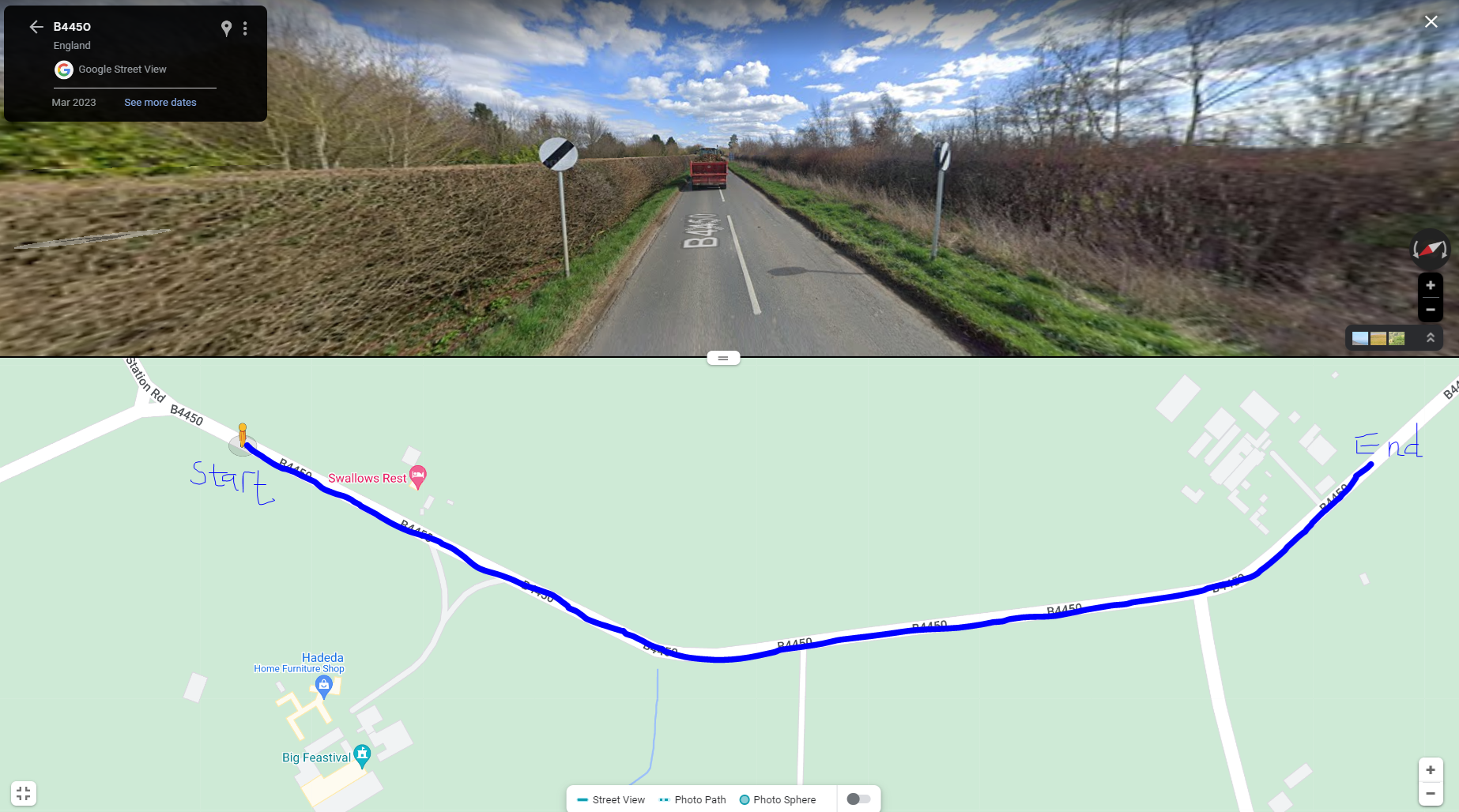
Task: Open the See more dates link
Action: click(160, 103)
